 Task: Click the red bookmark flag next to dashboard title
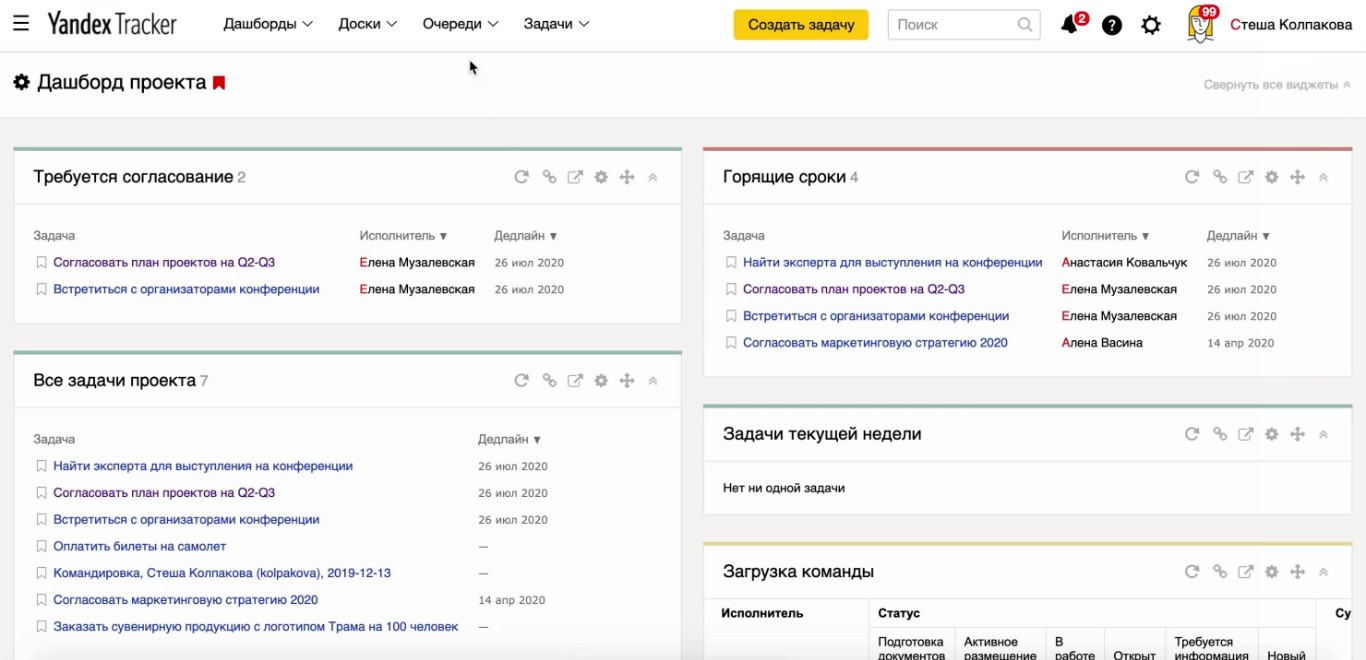(219, 82)
